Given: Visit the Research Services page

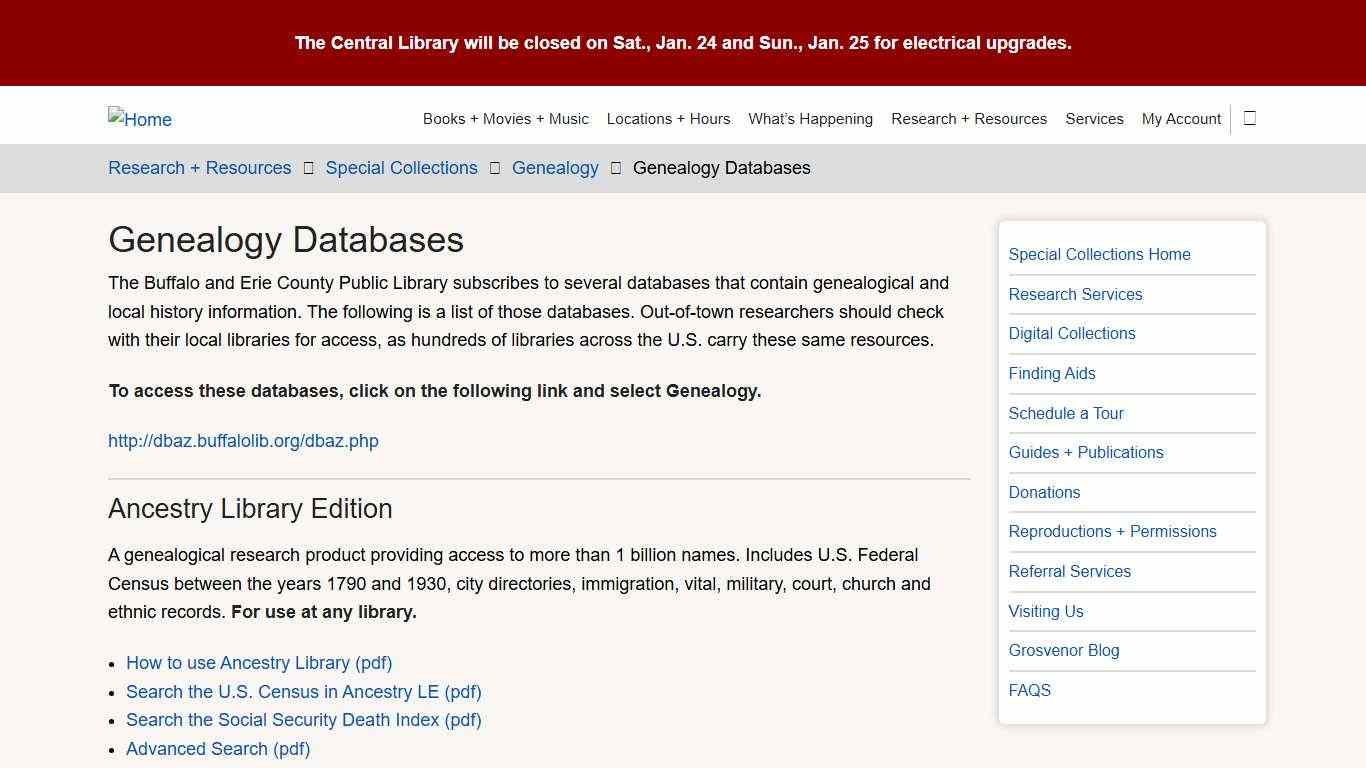Looking at the screenshot, I should coord(1075,294).
